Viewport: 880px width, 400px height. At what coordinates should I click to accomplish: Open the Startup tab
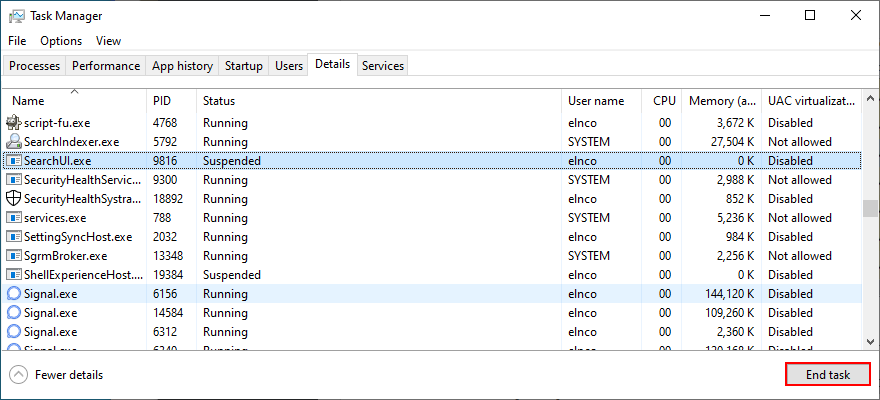[x=244, y=66]
